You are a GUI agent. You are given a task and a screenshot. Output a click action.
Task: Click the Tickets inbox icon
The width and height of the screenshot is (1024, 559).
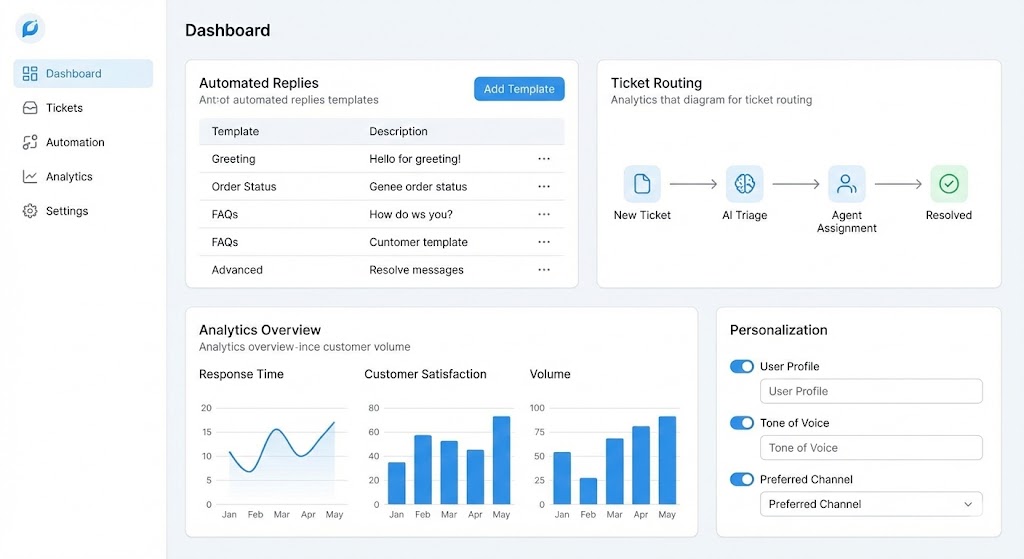pos(30,108)
